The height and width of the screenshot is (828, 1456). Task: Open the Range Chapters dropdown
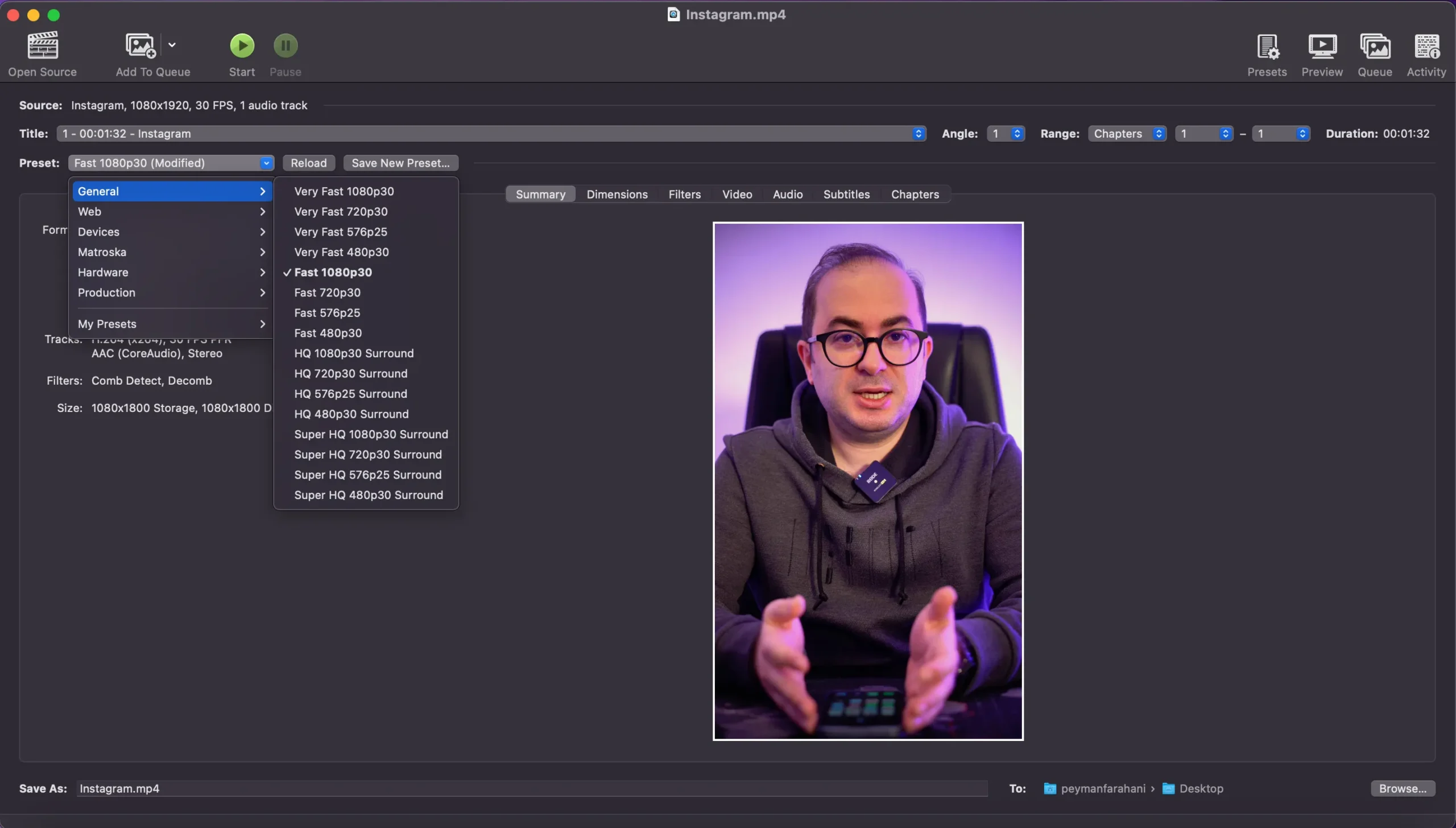tap(1127, 134)
